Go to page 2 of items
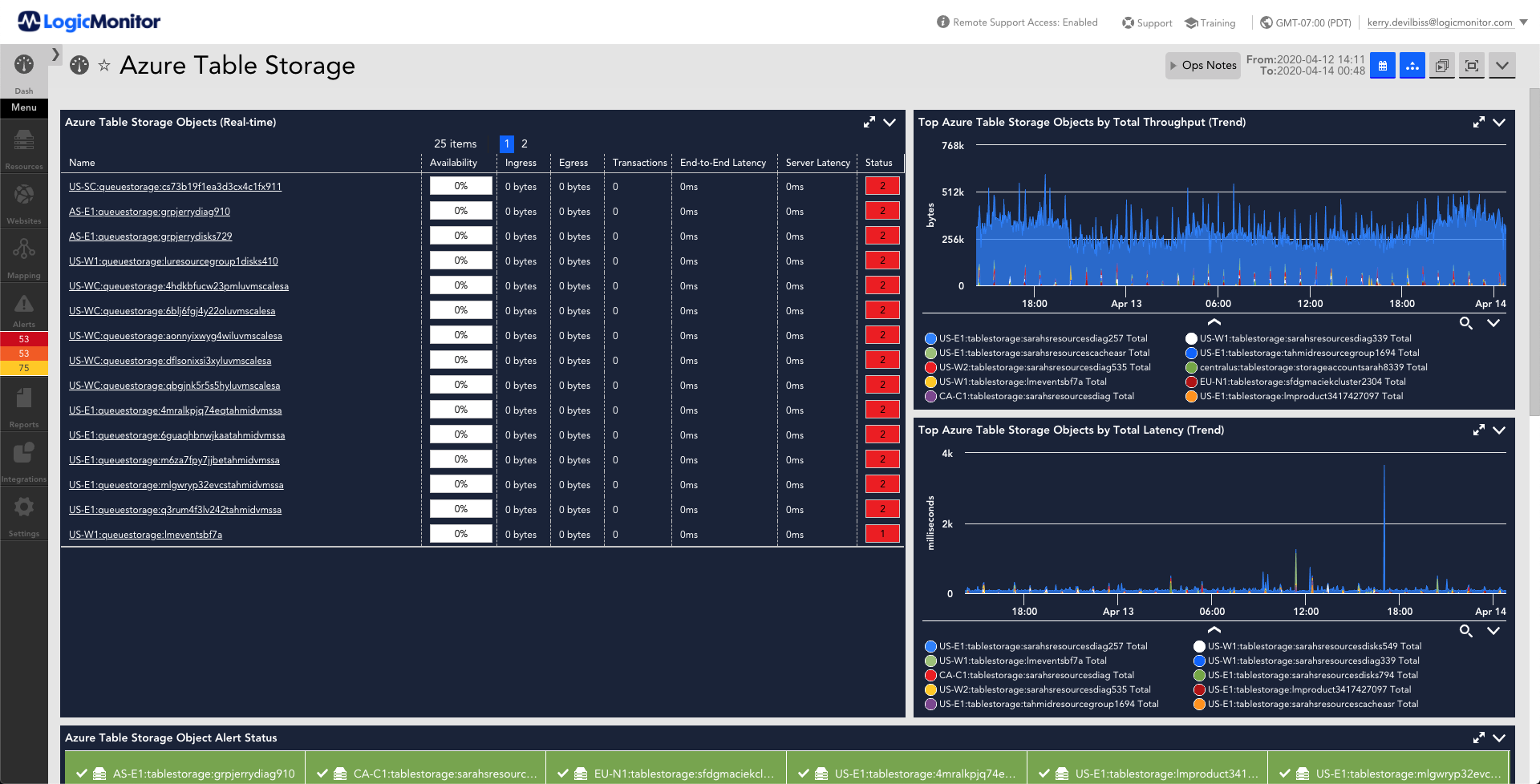Screen dimensions: 1540x784 pos(525,143)
